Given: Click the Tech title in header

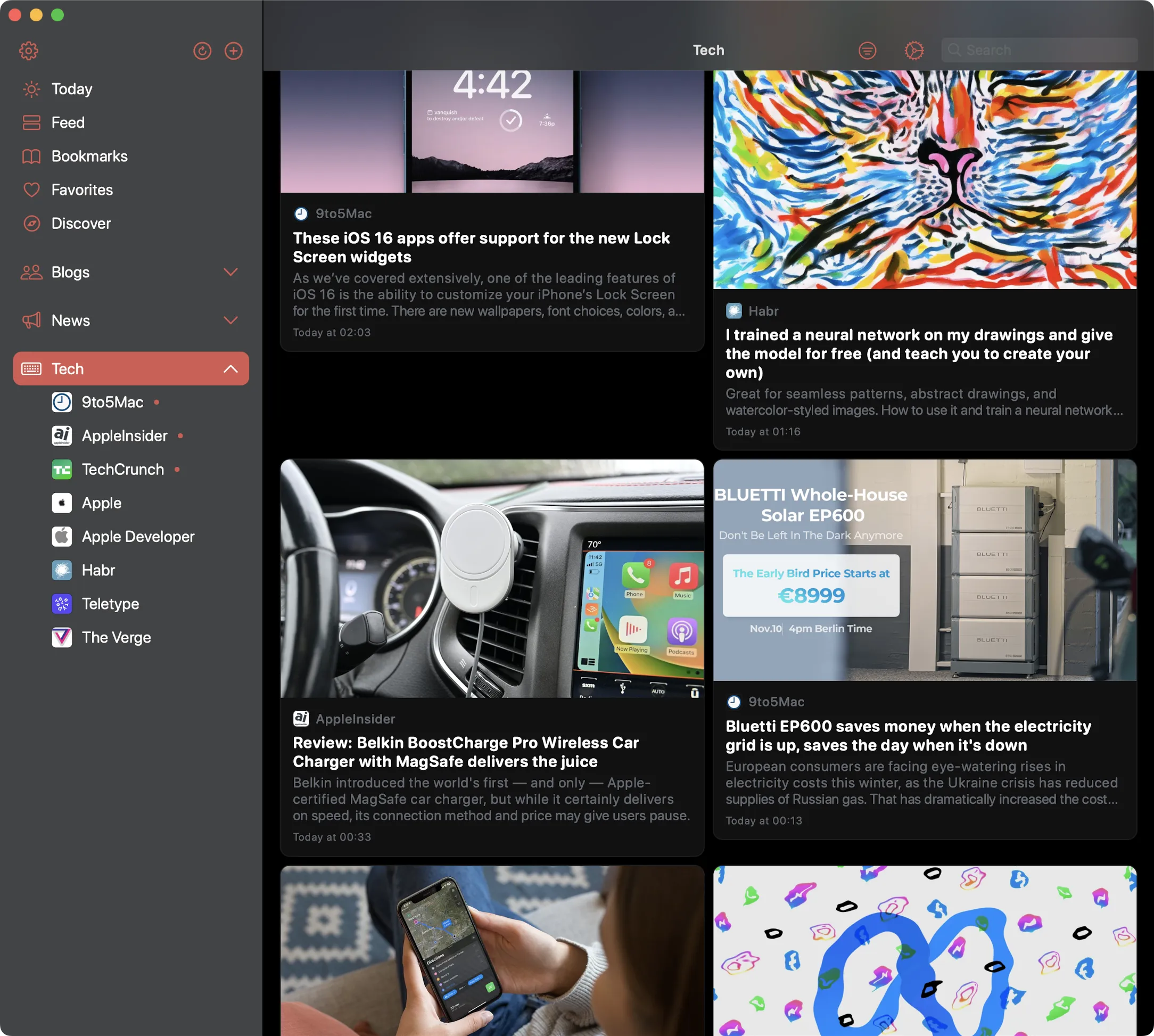Looking at the screenshot, I should [708, 50].
